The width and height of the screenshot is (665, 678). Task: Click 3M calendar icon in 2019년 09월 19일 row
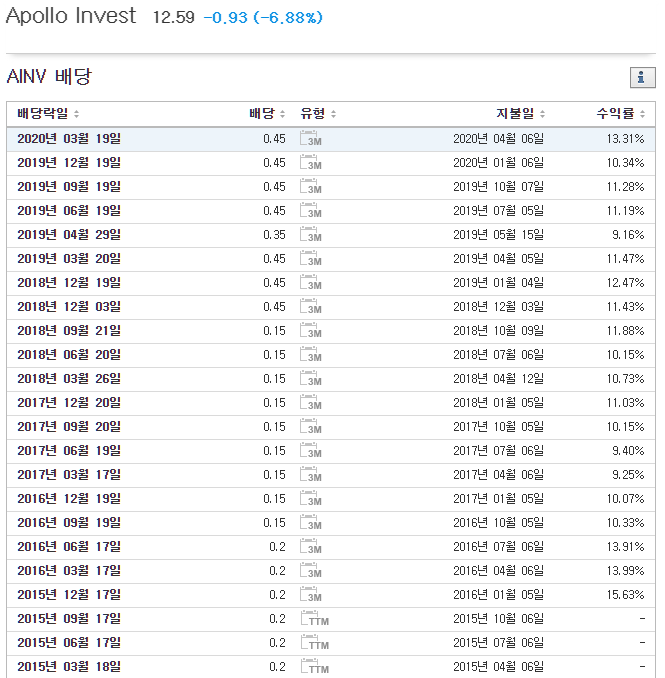[311, 186]
